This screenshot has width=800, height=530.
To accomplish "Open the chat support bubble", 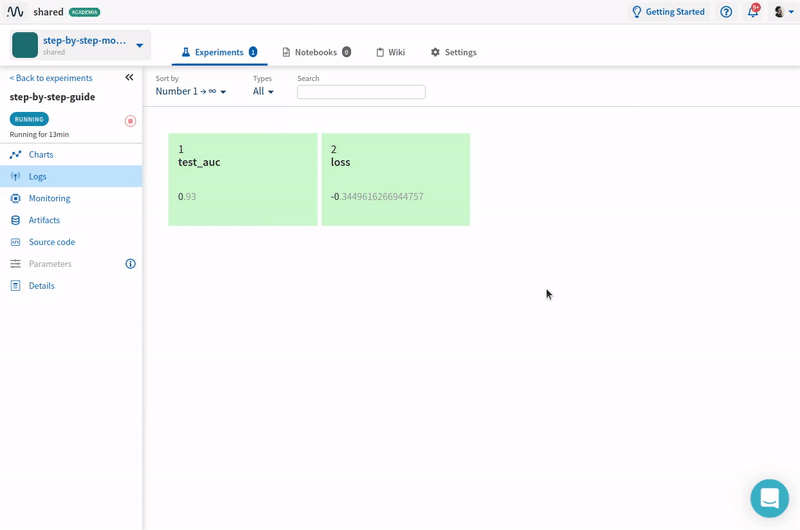I will (x=769, y=498).
